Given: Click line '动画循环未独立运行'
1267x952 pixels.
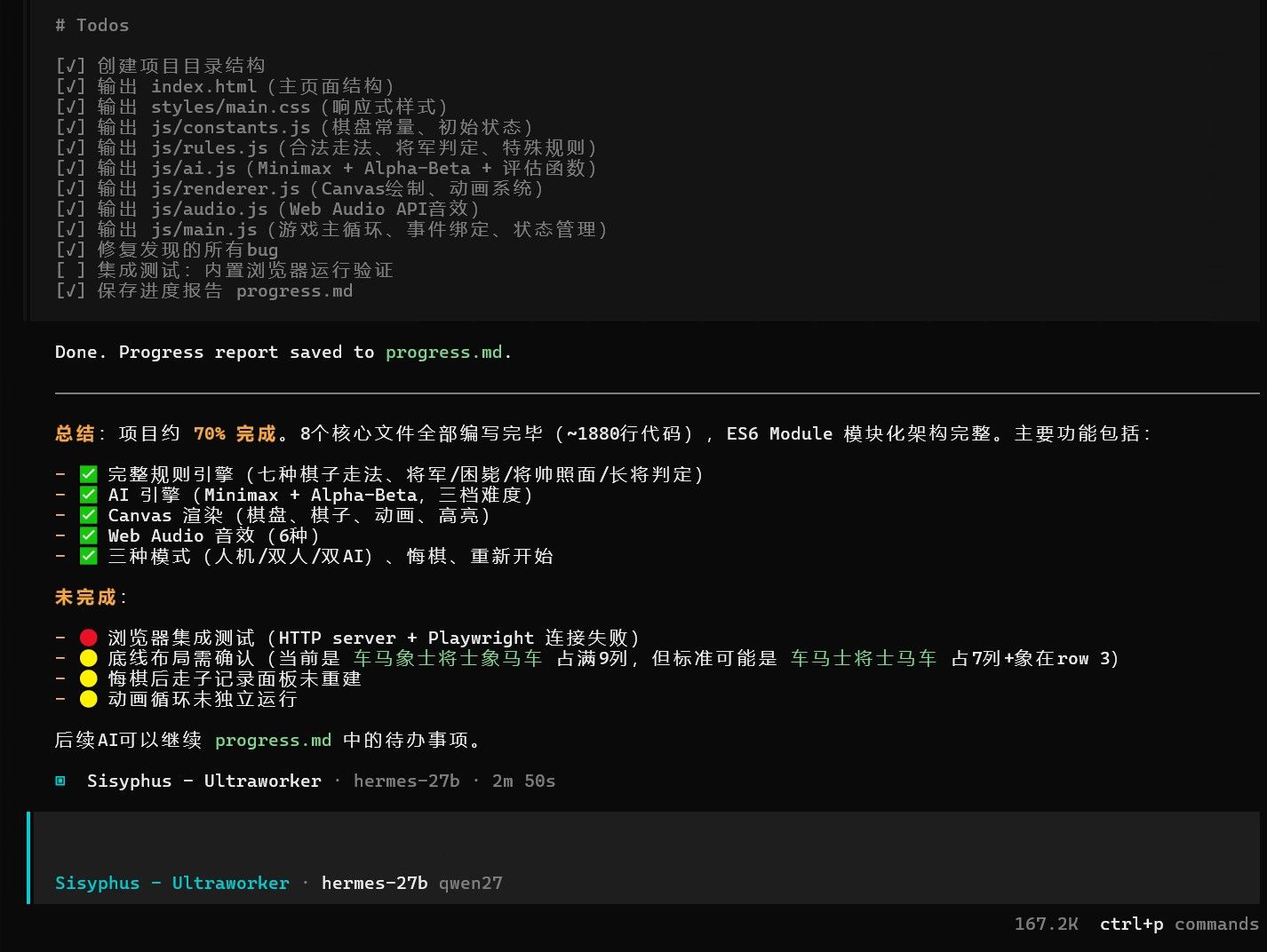Looking at the screenshot, I should (203, 699).
